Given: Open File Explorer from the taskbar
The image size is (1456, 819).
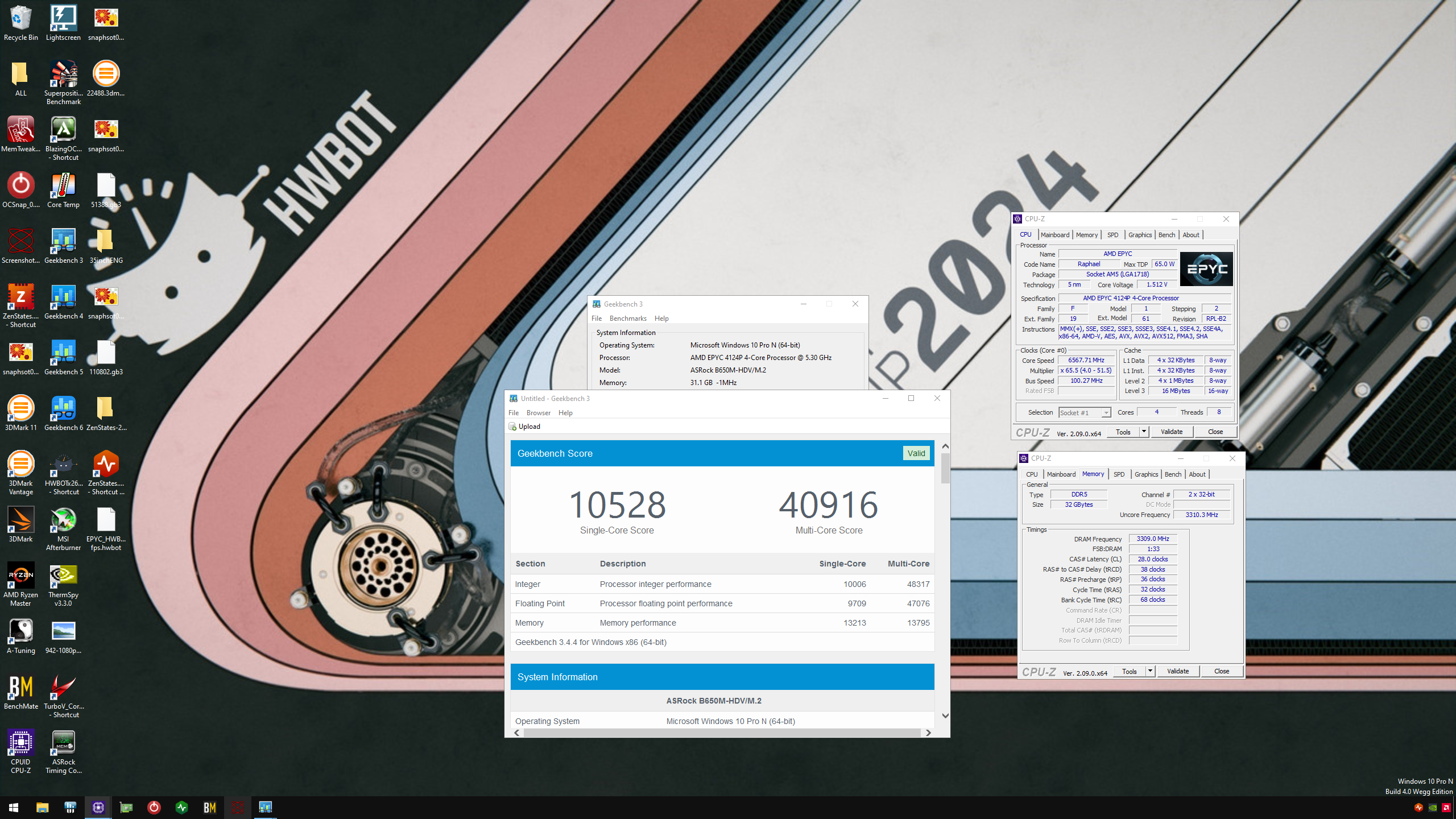Looking at the screenshot, I should pyautogui.click(x=42, y=807).
